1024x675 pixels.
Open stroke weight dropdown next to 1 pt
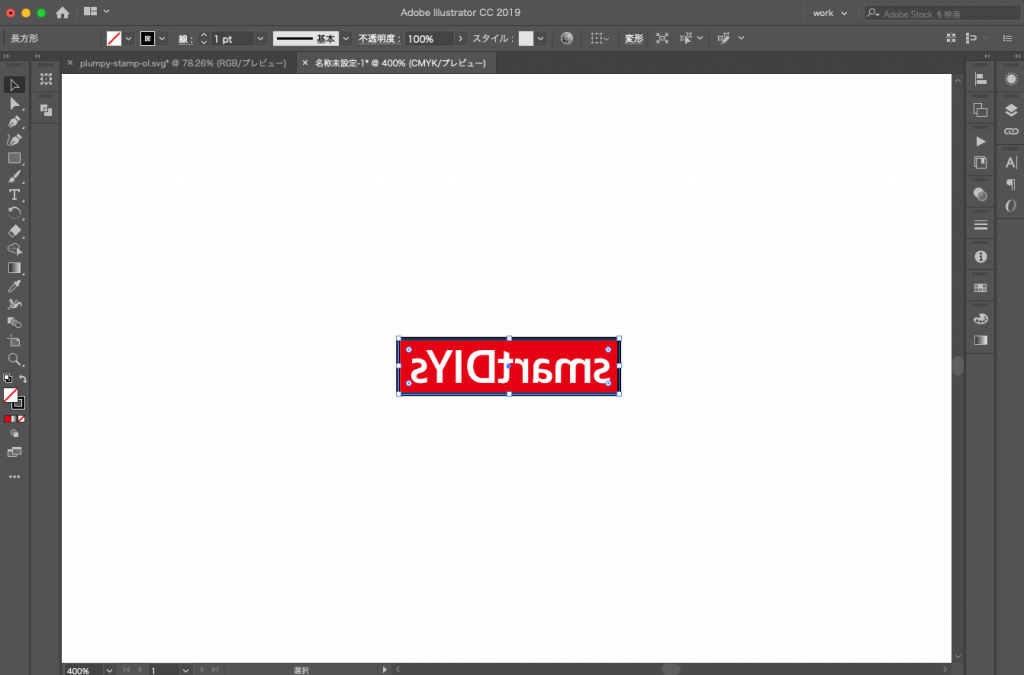(260, 39)
